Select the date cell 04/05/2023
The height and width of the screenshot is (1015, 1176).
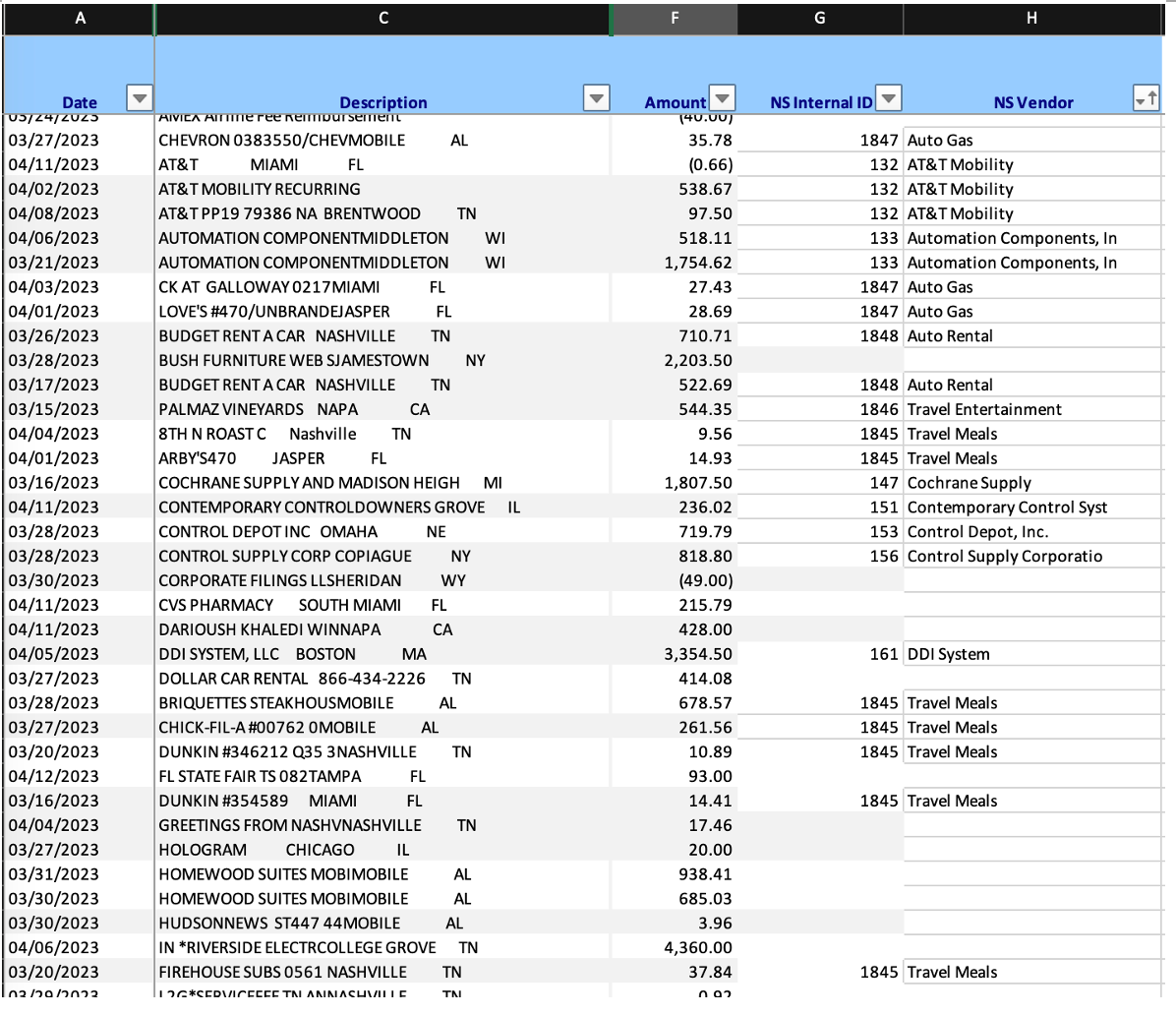[x=80, y=654]
